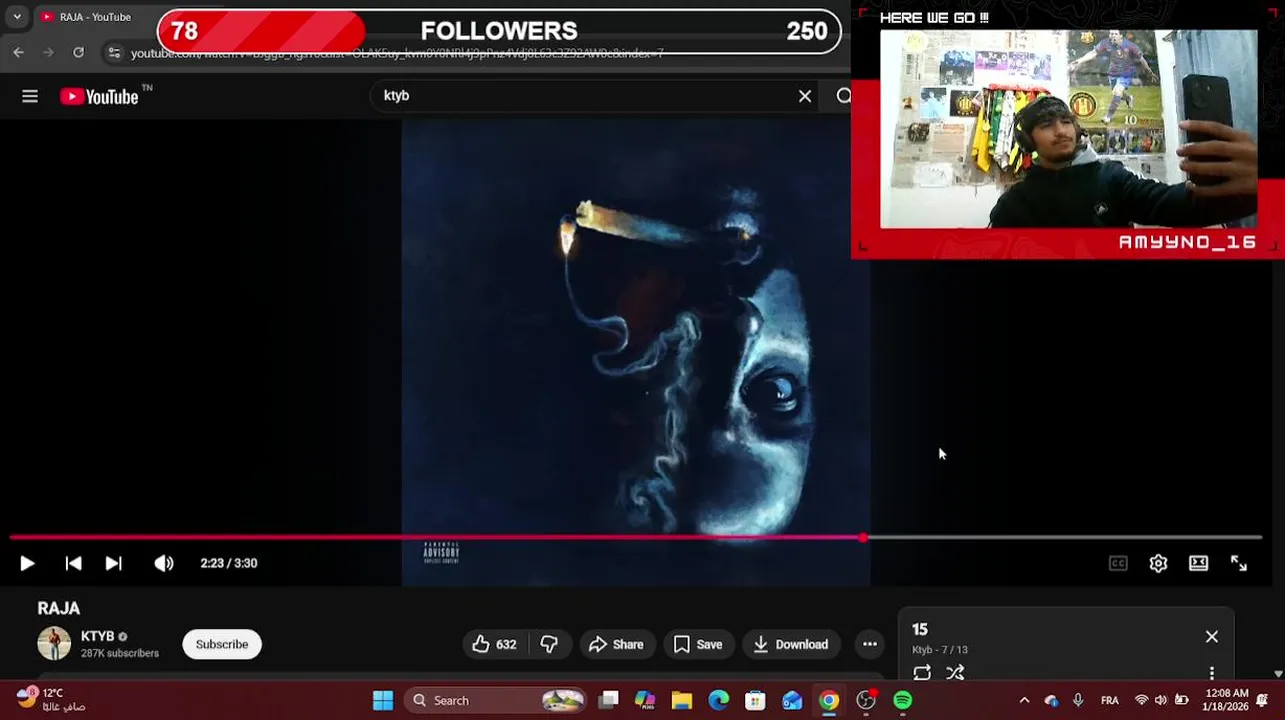Open the player settings gear
This screenshot has width=1285, height=720.
pos(1158,563)
